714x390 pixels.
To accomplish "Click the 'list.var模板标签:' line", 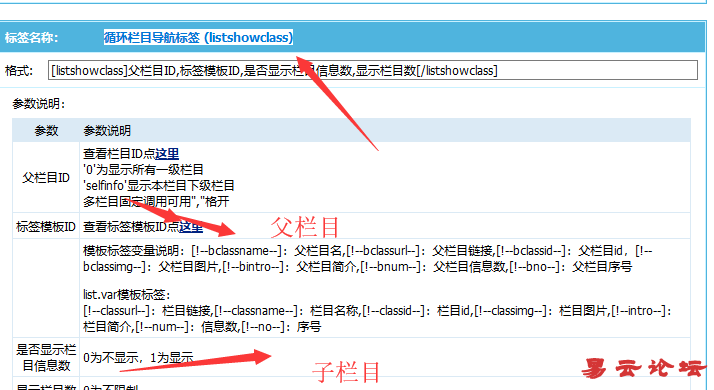I will pos(127,295).
